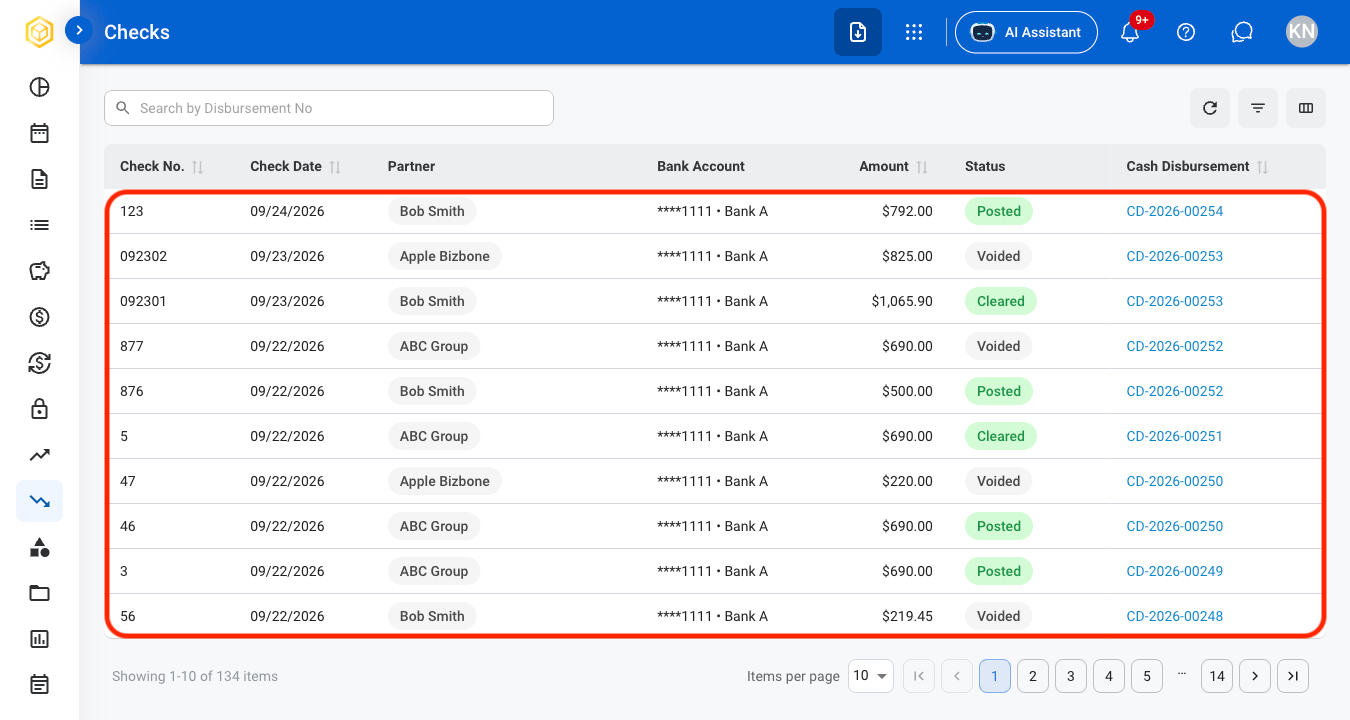Go to page 5
This screenshot has height=720, width=1350.
pos(1147,676)
